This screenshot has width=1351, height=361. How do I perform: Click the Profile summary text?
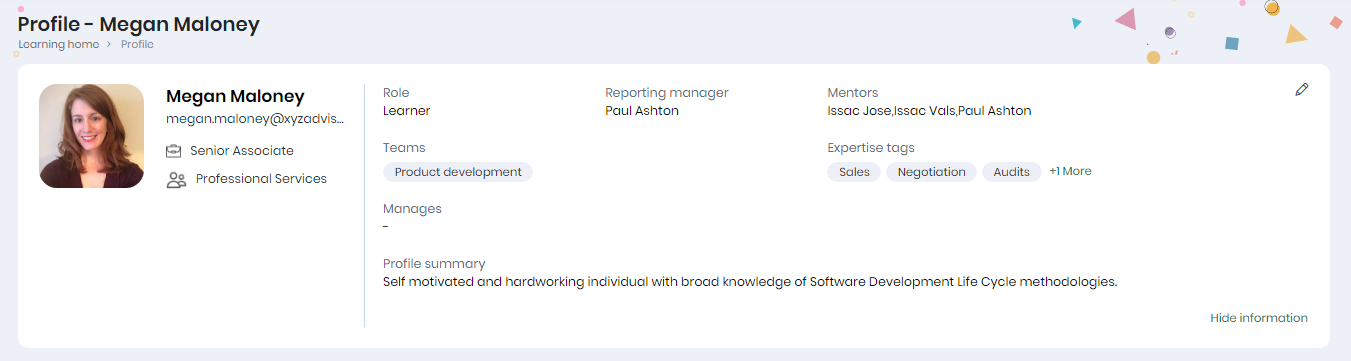point(750,282)
